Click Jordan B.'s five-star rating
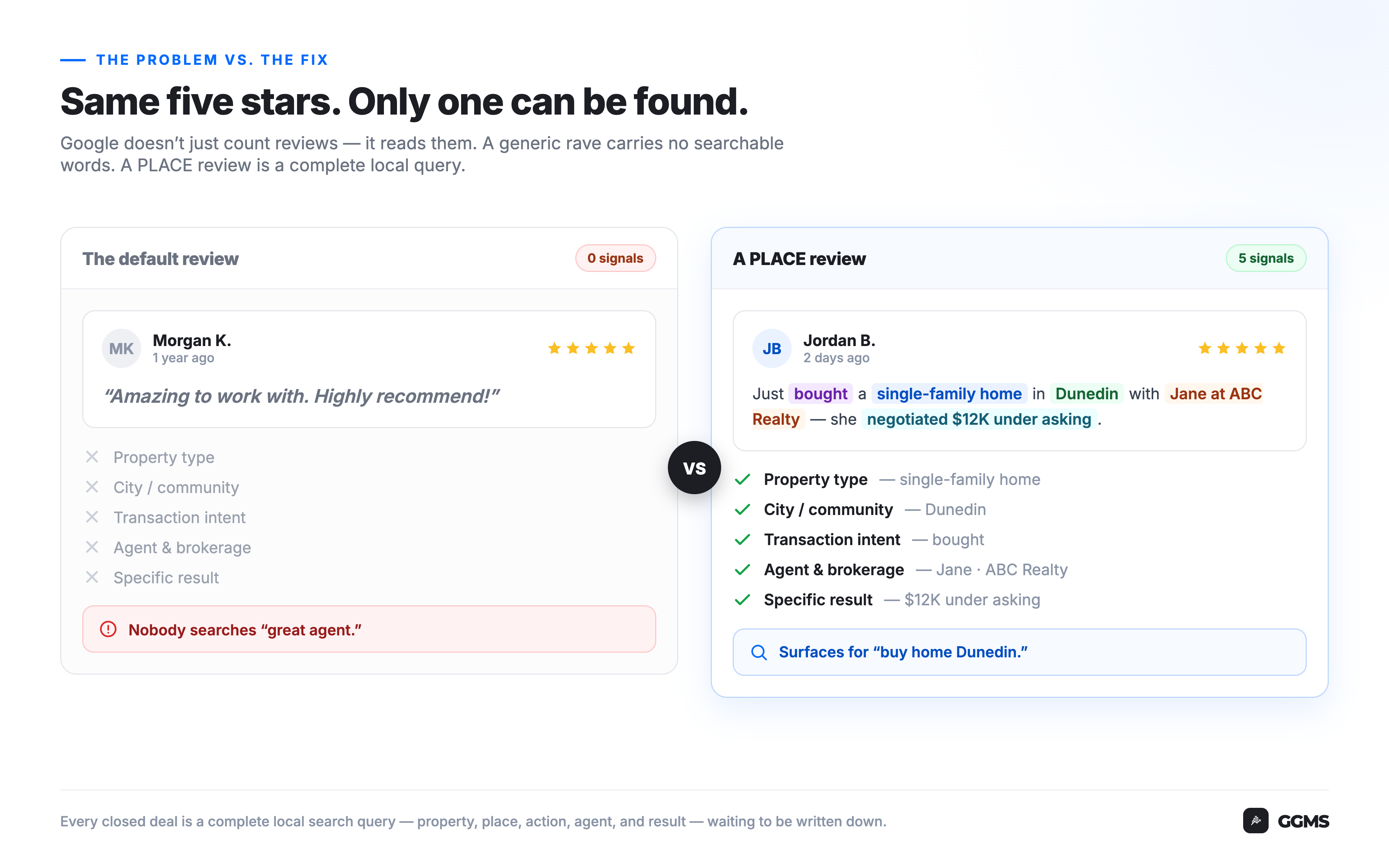The height and width of the screenshot is (868, 1389). coord(1242,348)
